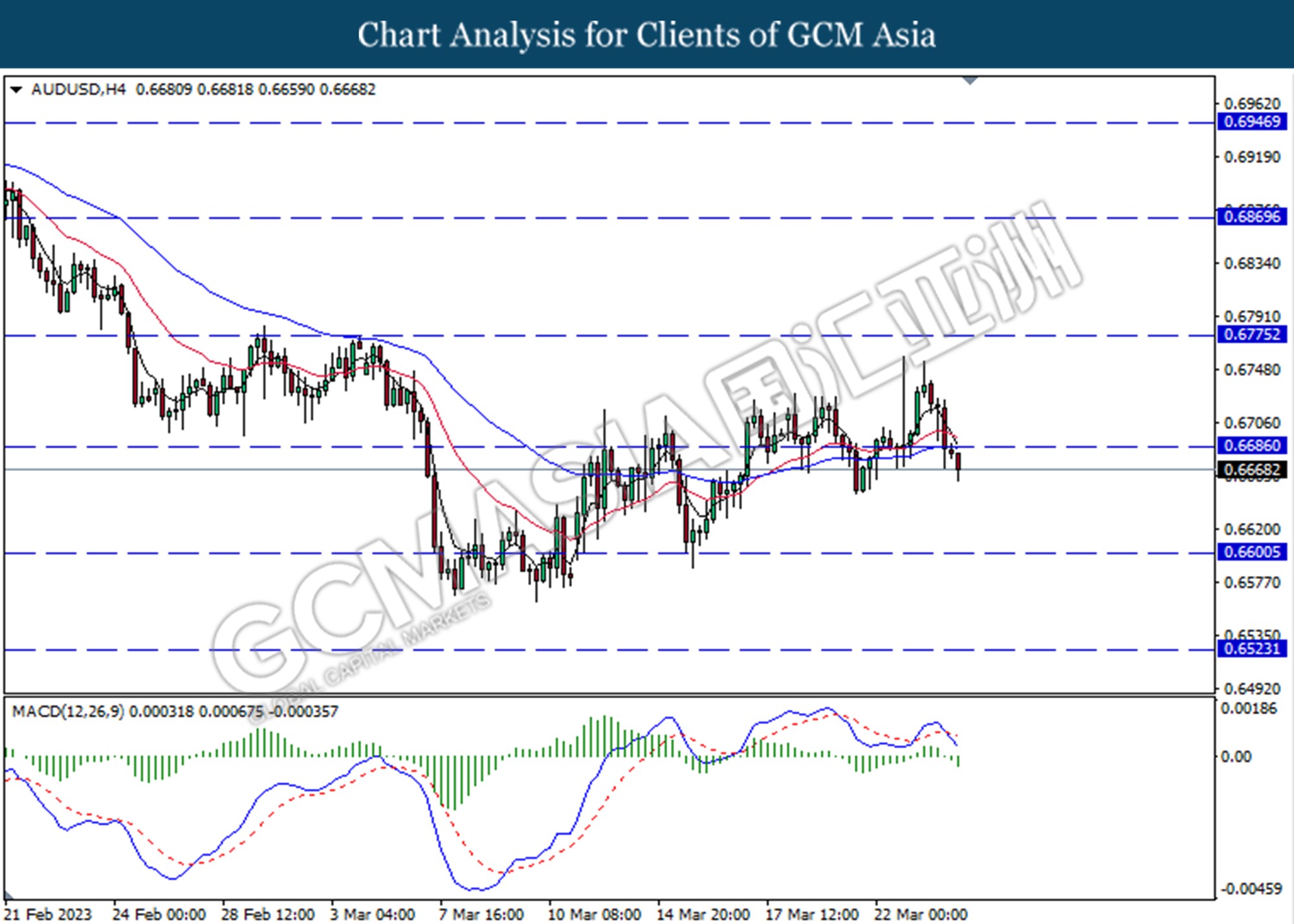Select the 0.65231 price level label
Screen dimensions: 1294x924
point(1252,648)
